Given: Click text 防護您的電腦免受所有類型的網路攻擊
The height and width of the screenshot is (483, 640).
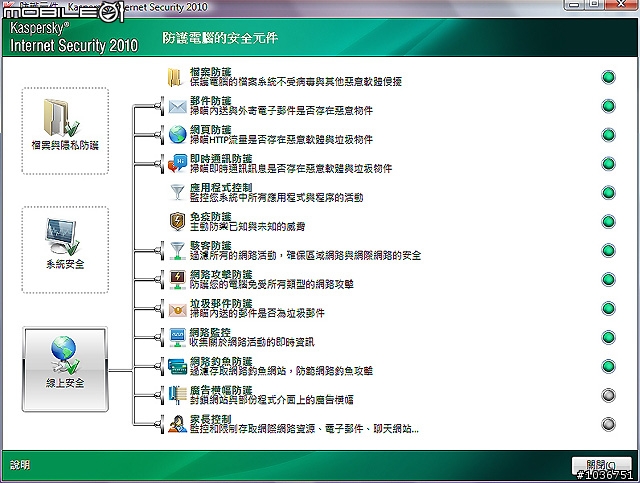Looking at the screenshot, I should coord(271,284).
